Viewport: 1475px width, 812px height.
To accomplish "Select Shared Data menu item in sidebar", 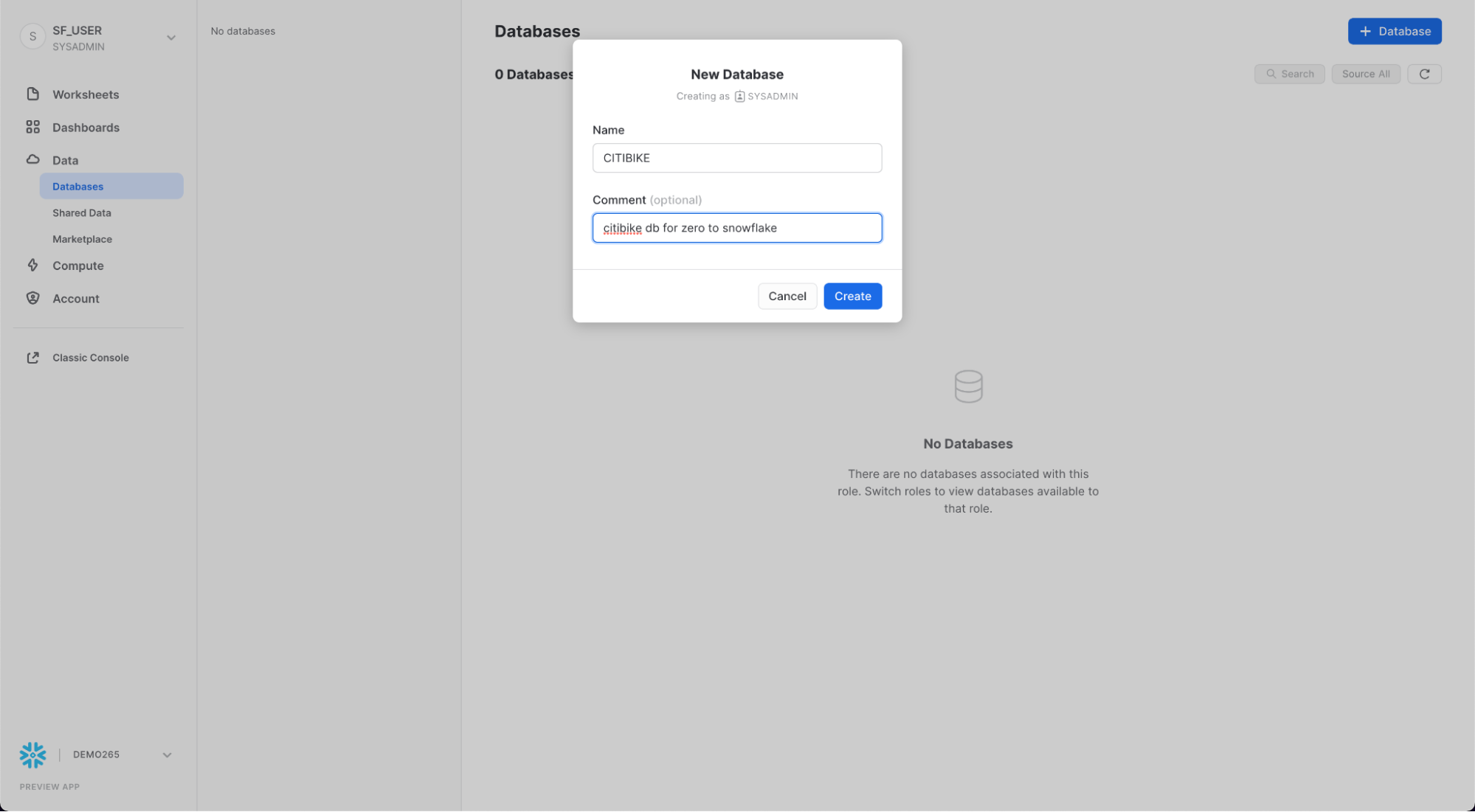I will click(82, 212).
